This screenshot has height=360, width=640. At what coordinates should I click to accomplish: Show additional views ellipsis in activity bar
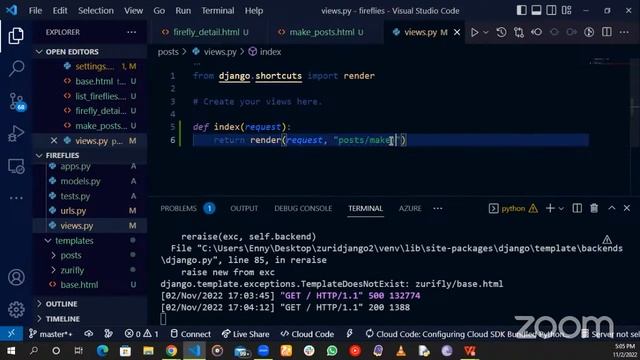point(16,198)
